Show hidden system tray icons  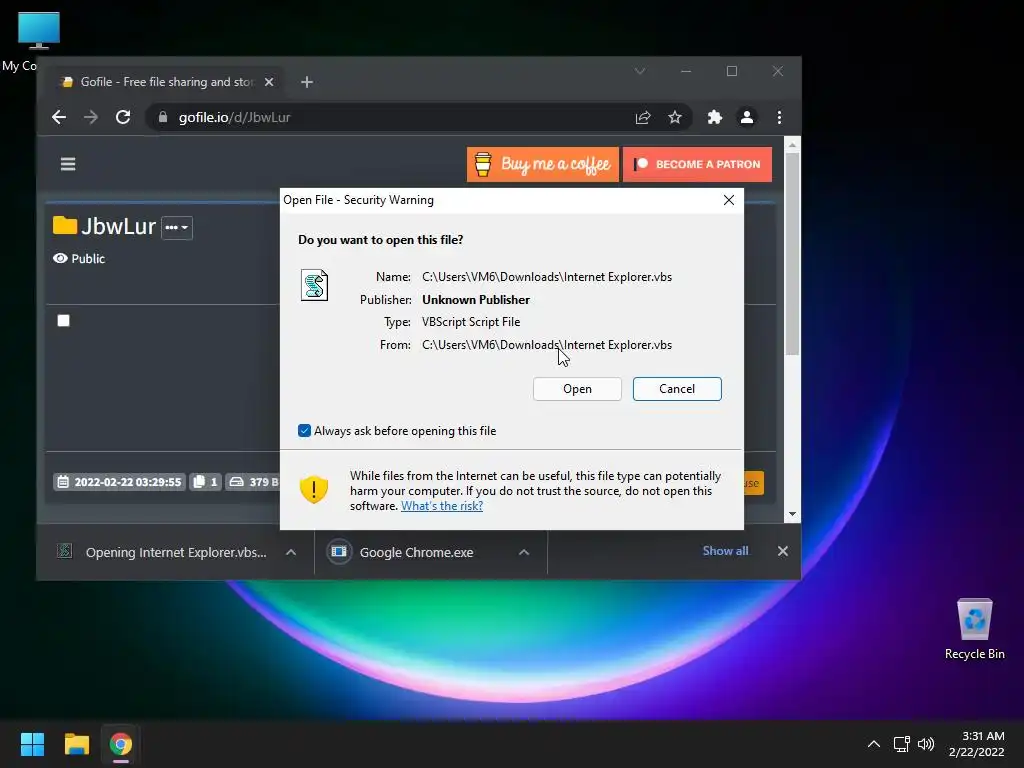(874, 744)
